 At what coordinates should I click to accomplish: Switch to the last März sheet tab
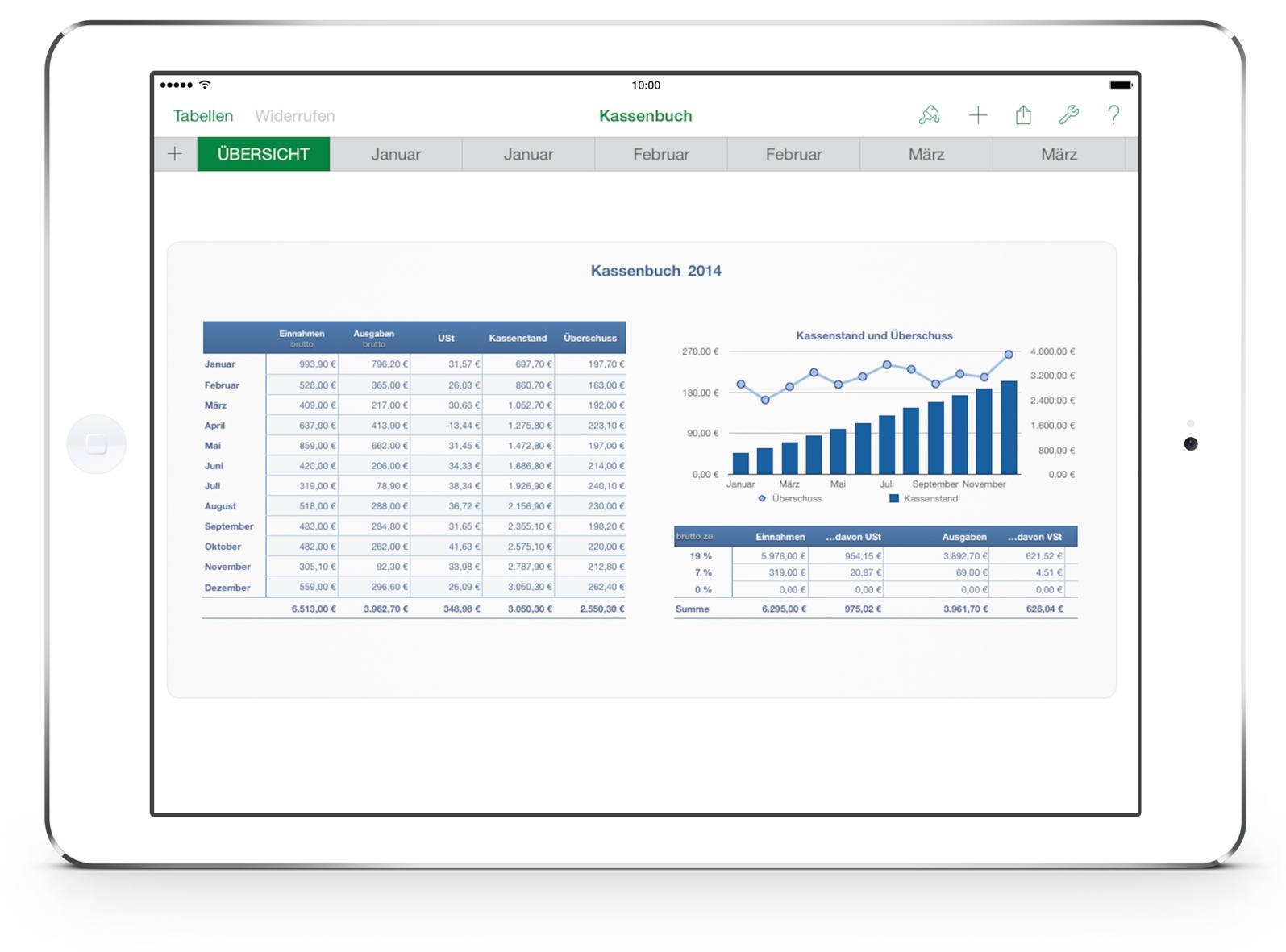(1059, 154)
